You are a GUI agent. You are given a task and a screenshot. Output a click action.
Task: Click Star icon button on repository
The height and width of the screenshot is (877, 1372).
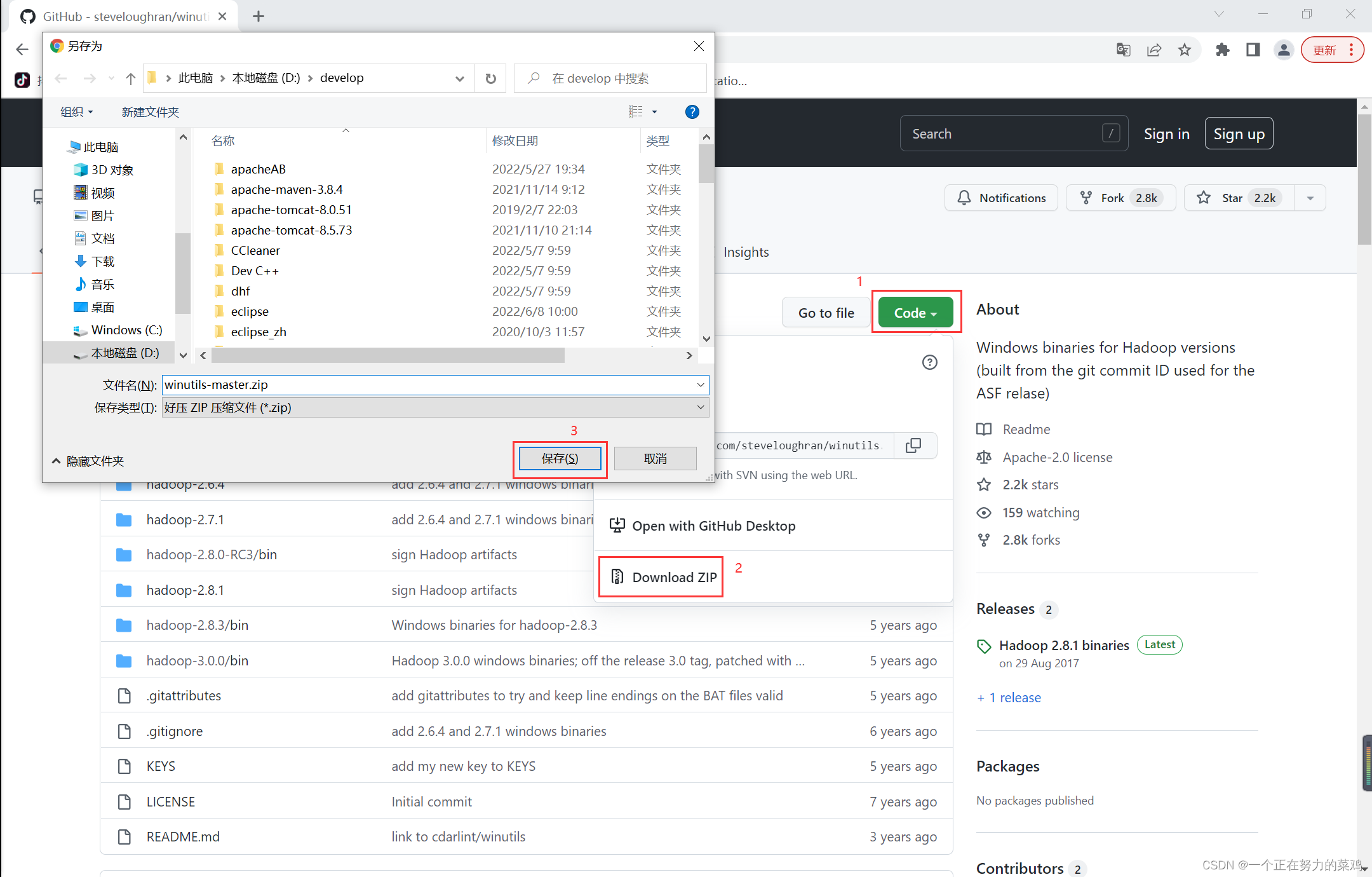pyautogui.click(x=1239, y=198)
